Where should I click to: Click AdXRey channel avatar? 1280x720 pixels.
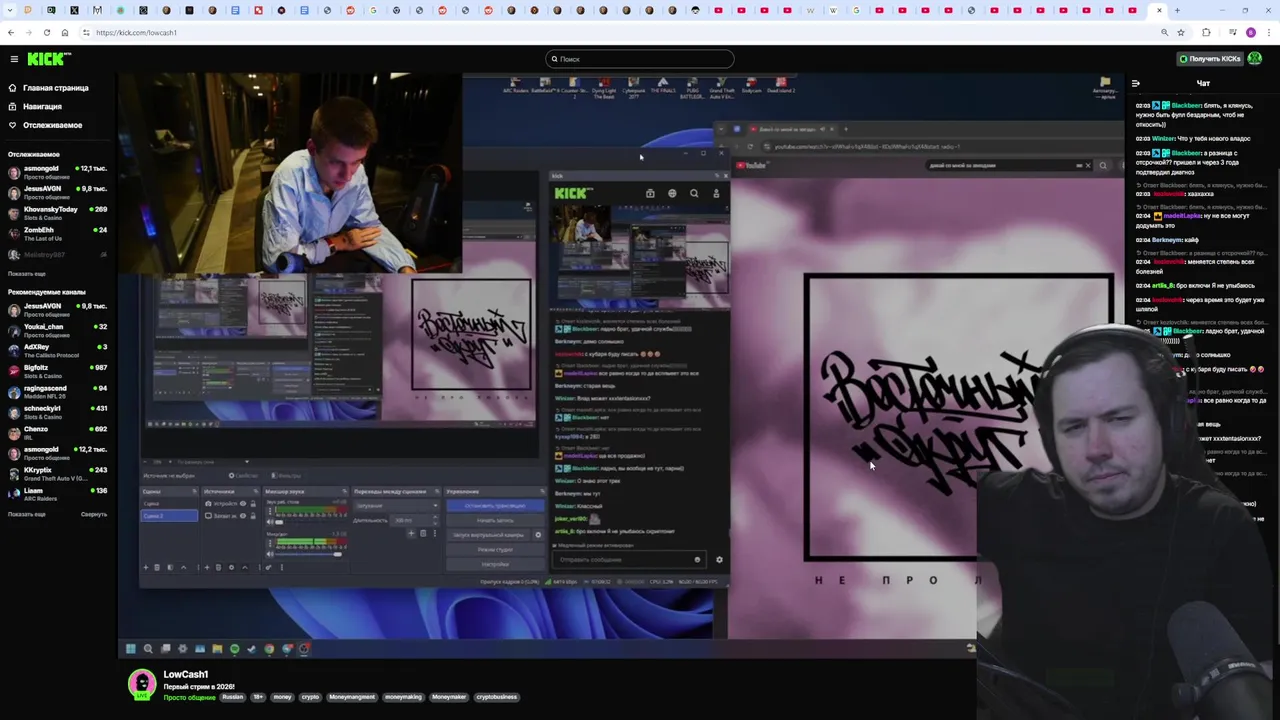coord(14,350)
